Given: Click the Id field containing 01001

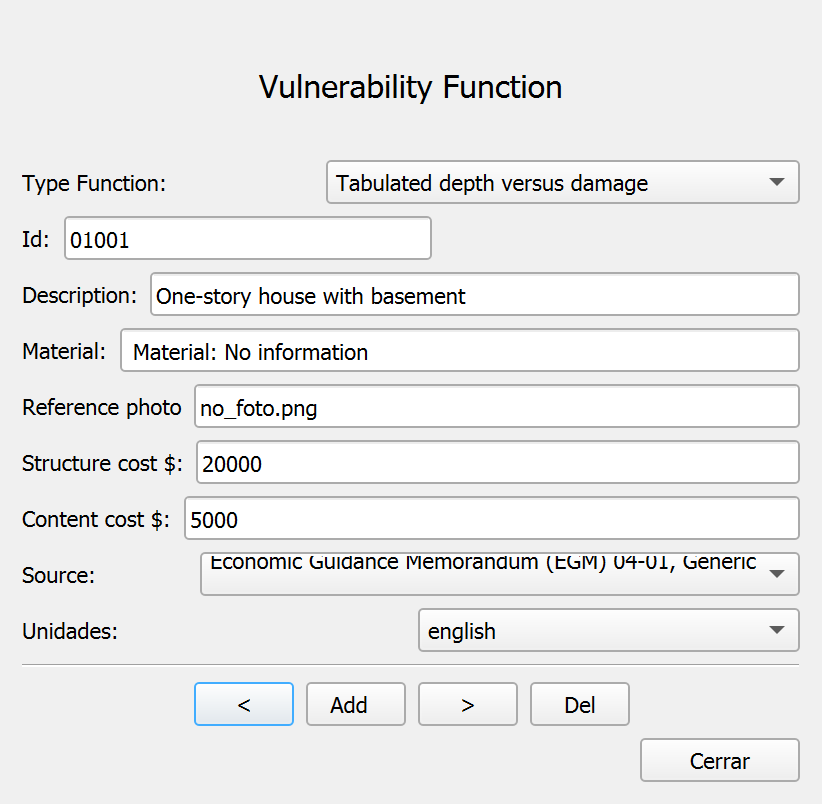Looking at the screenshot, I should coord(247,238).
